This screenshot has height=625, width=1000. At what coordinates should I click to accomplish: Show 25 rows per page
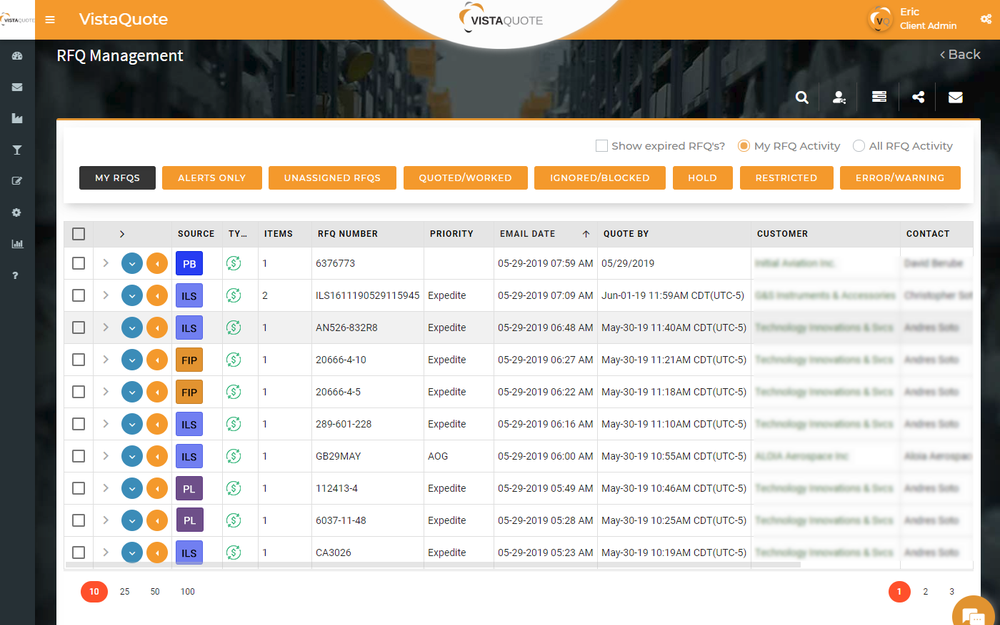pos(124,592)
